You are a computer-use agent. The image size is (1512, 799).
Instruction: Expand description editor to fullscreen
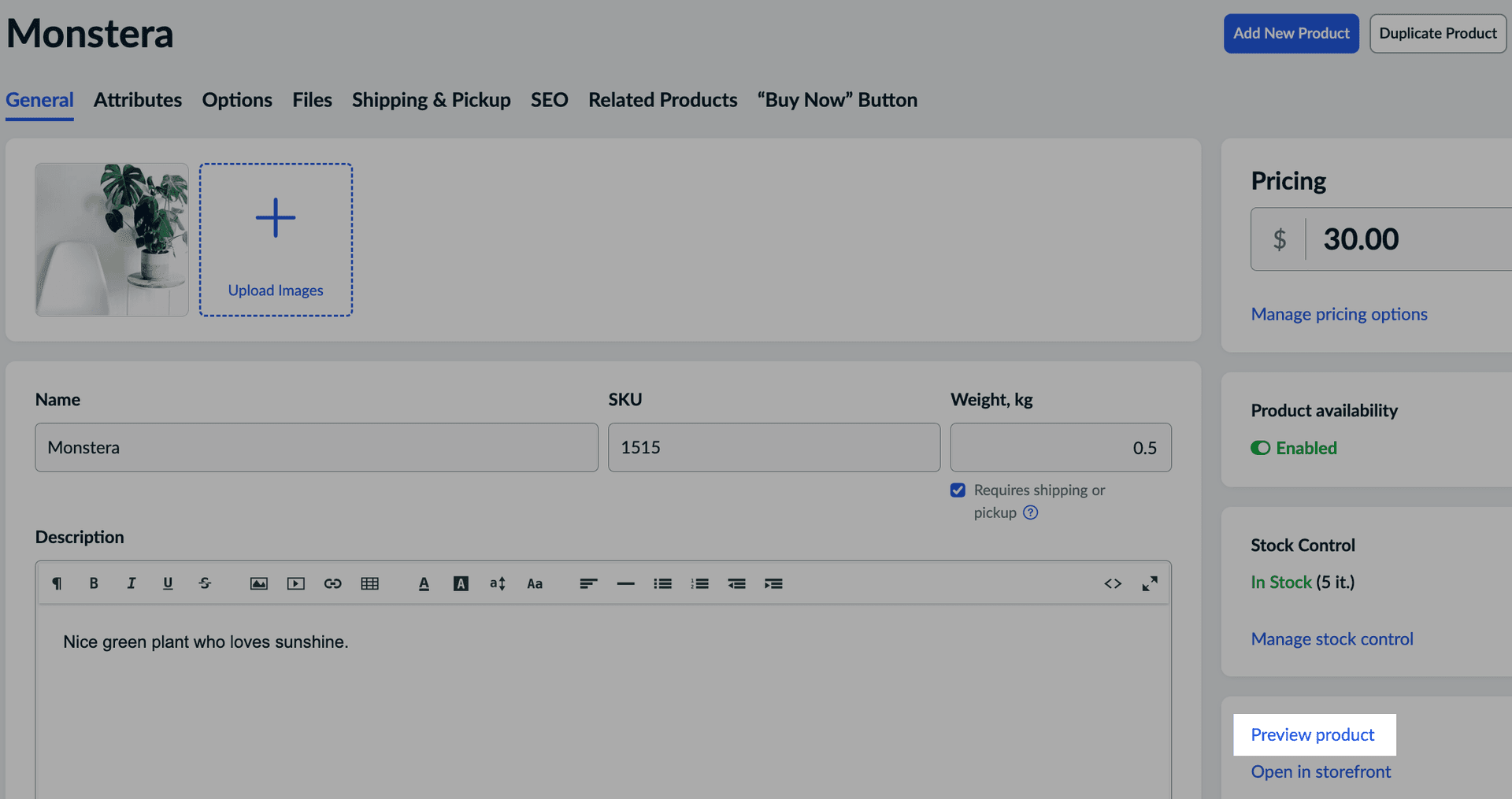point(1149,583)
